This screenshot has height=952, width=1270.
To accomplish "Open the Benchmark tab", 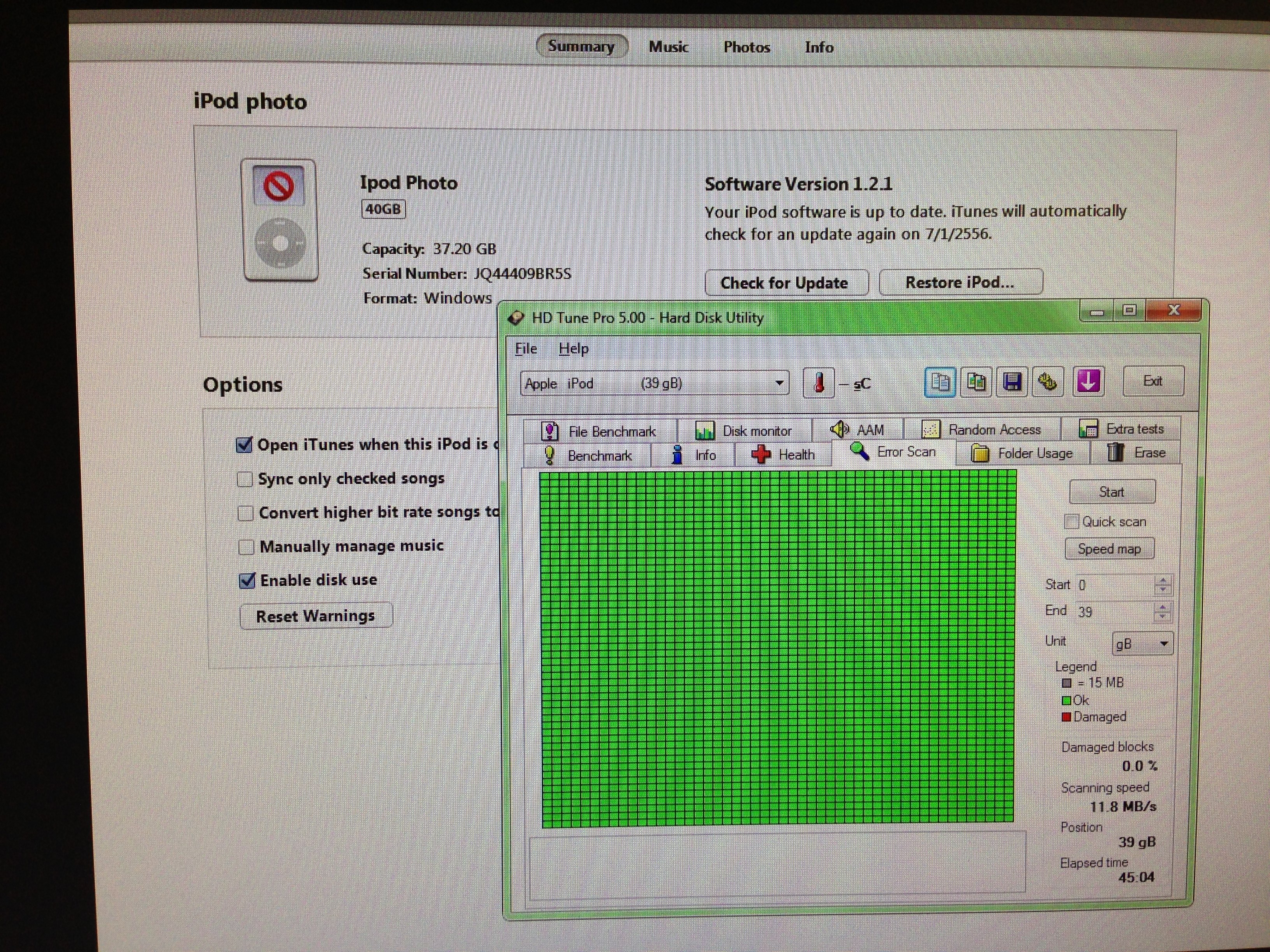I will click(587, 455).
